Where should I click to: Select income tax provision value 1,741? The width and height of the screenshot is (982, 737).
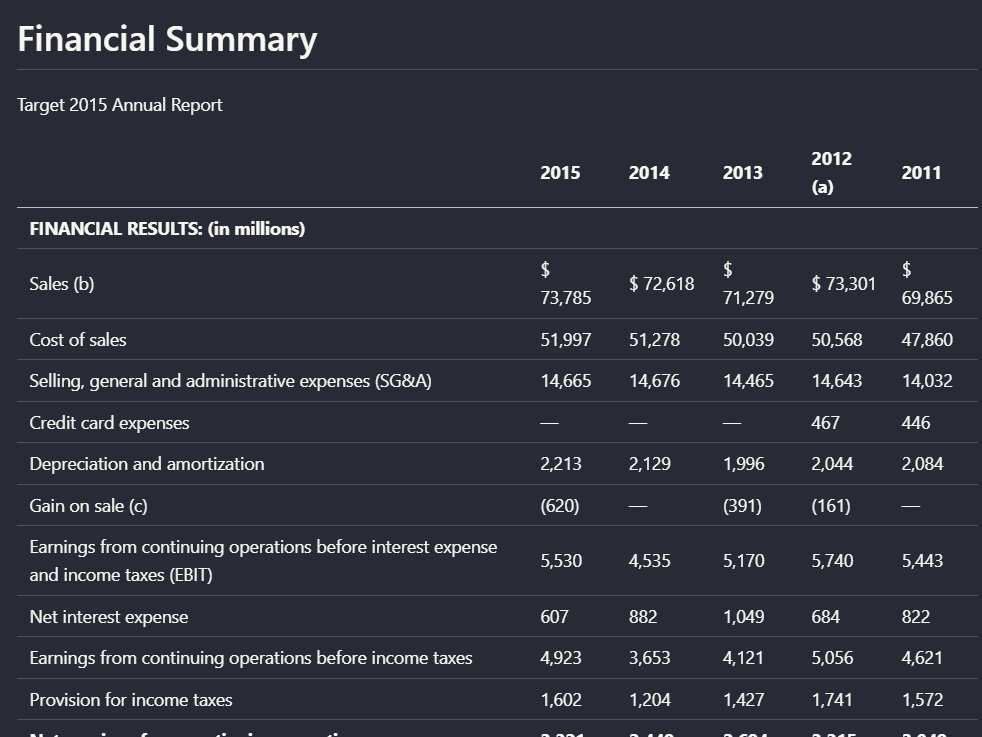click(x=832, y=700)
